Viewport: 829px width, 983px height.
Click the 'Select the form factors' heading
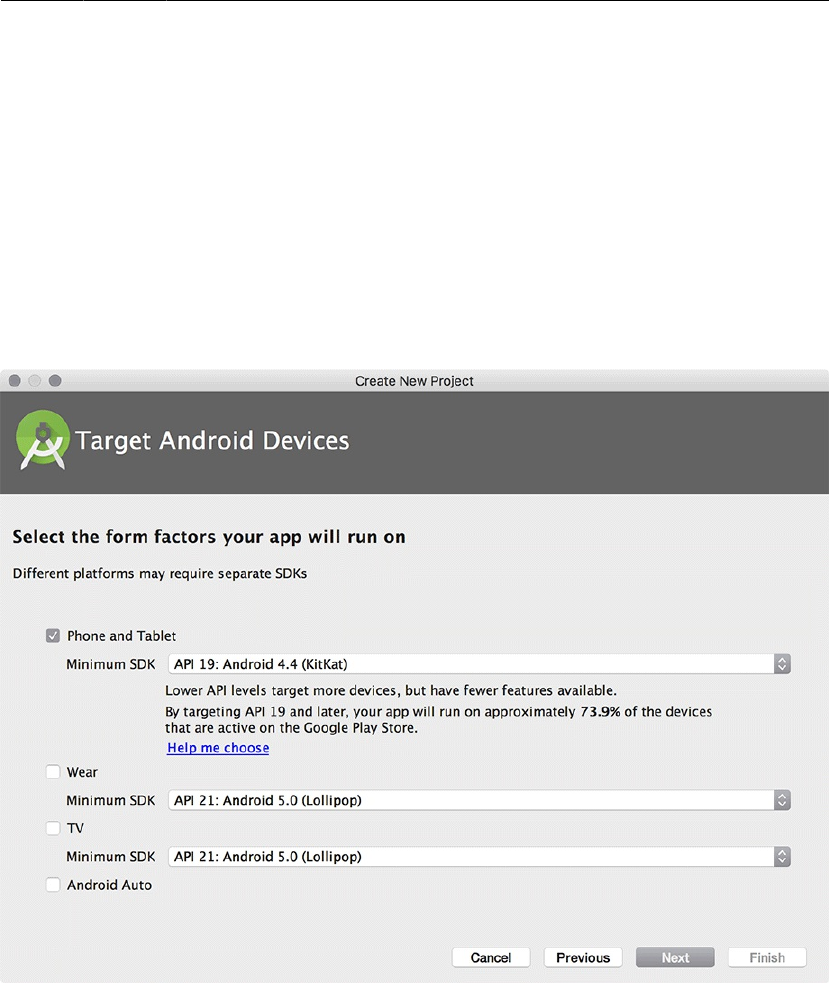tap(209, 537)
